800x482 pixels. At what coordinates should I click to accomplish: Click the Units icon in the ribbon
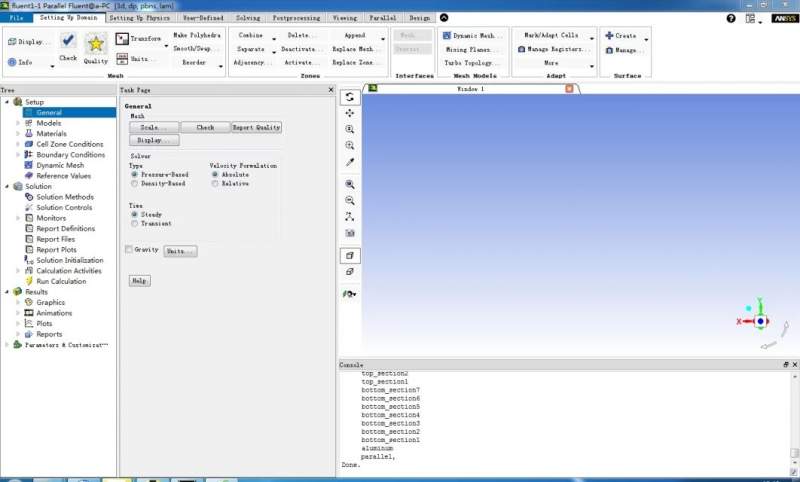coord(122,59)
